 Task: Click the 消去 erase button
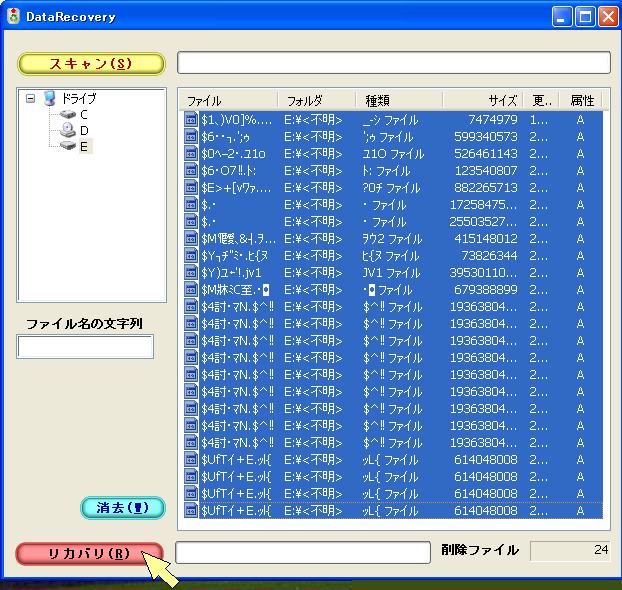[x=122, y=508]
